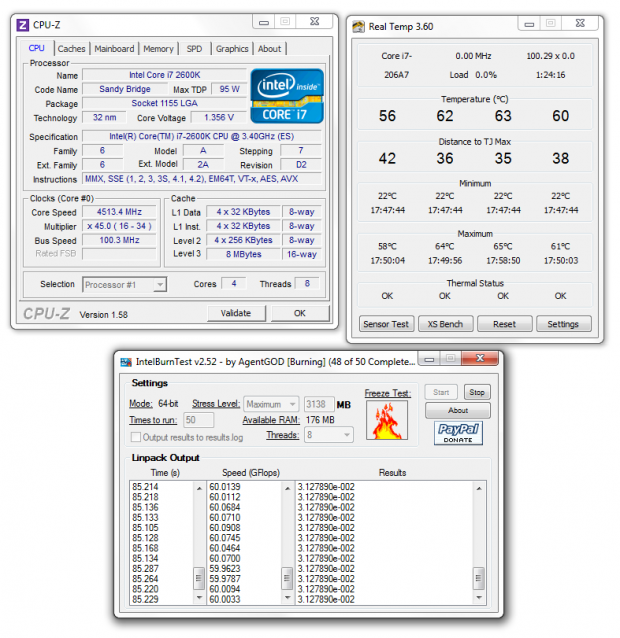Click the PayPal Donate button
The width and height of the screenshot is (620, 638).
(458, 433)
